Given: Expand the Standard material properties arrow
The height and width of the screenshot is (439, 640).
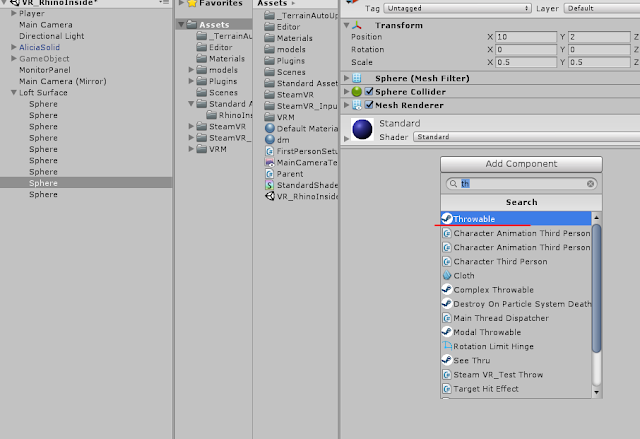Looking at the screenshot, I should [346, 139].
